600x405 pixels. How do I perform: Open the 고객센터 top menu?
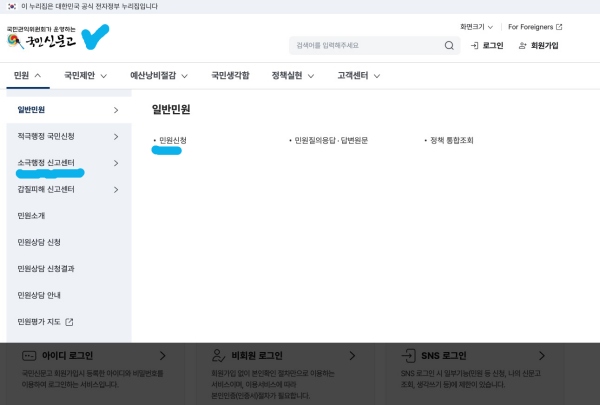[359, 75]
